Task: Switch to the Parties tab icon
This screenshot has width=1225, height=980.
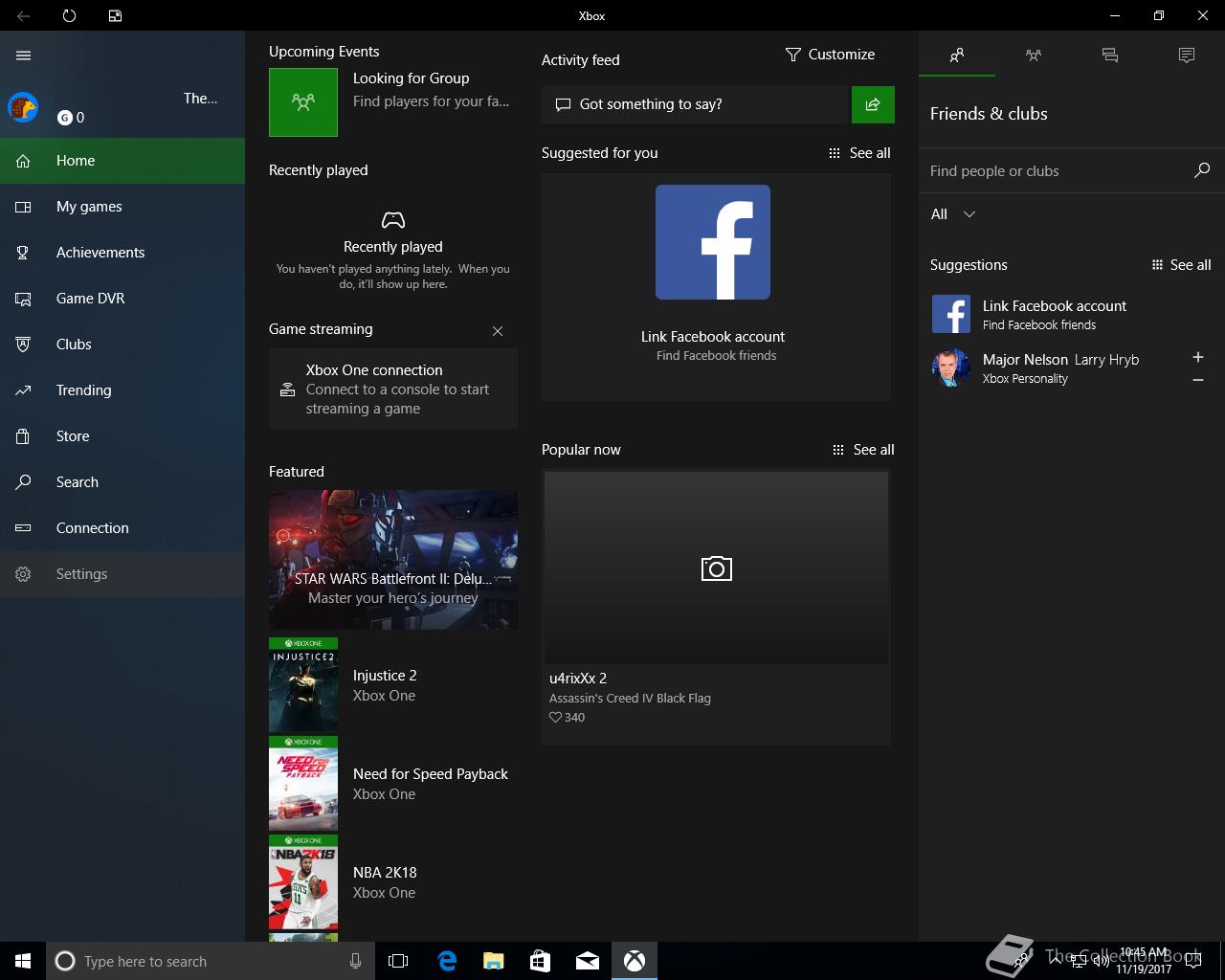Action: [x=1034, y=56]
